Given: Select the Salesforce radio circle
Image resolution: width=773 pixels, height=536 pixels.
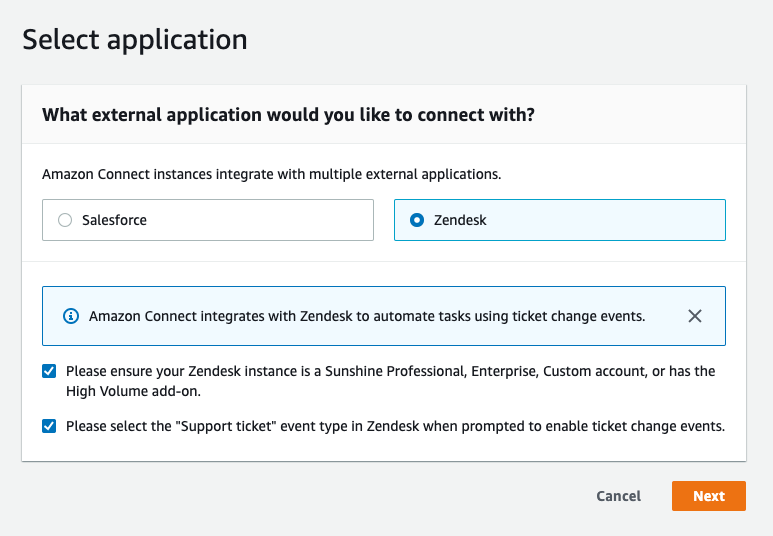Looking at the screenshot, I should (x=65, y=220).
